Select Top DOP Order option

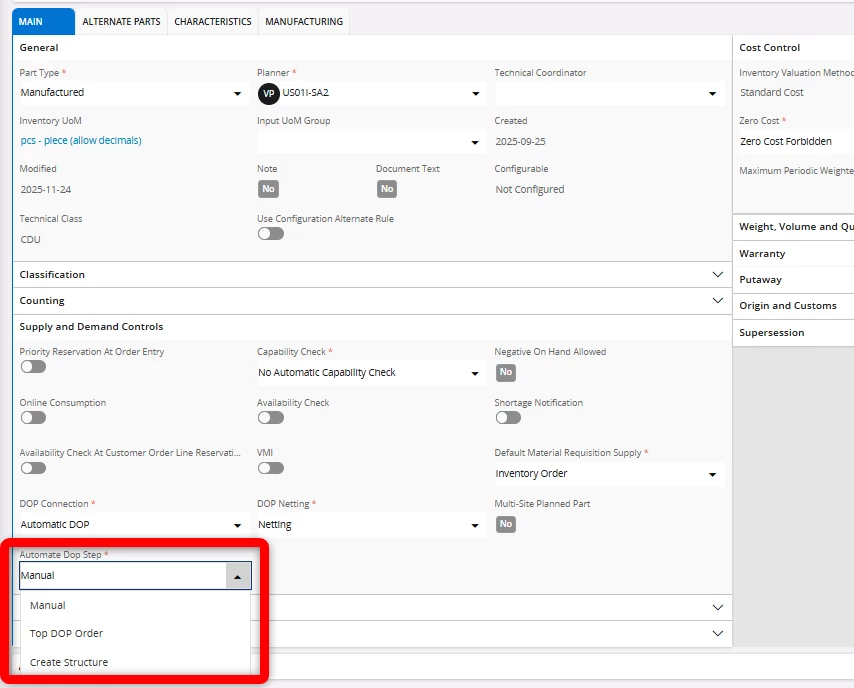point(67,633)
